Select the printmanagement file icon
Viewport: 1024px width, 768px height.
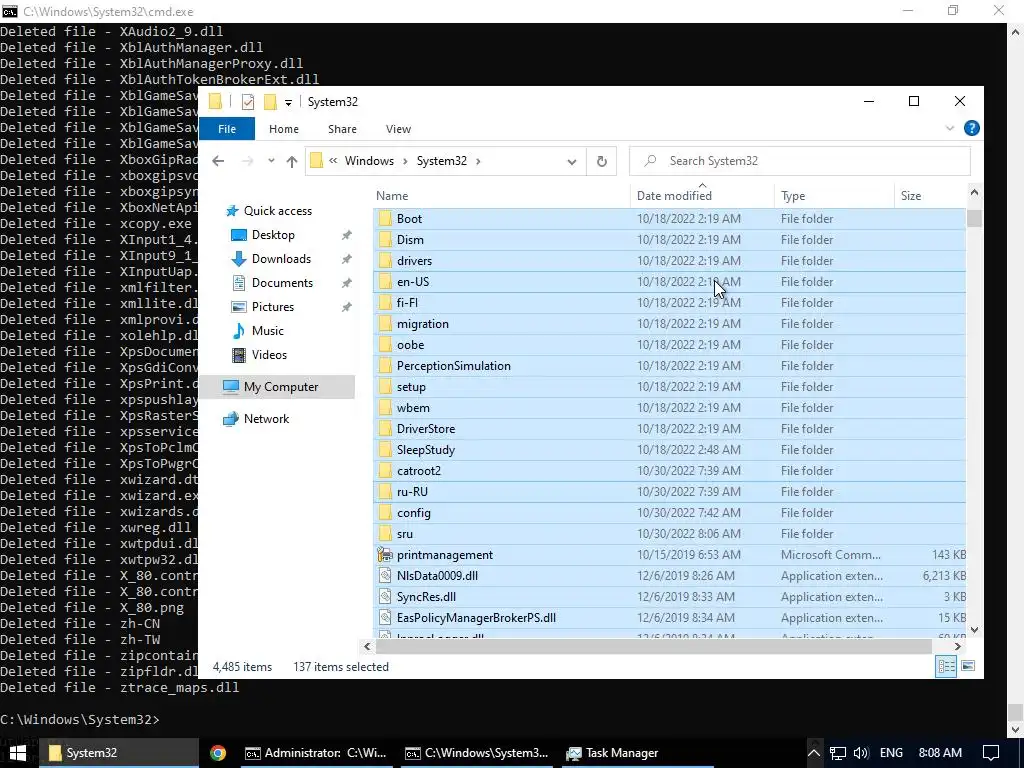click(x=385, y=555)
